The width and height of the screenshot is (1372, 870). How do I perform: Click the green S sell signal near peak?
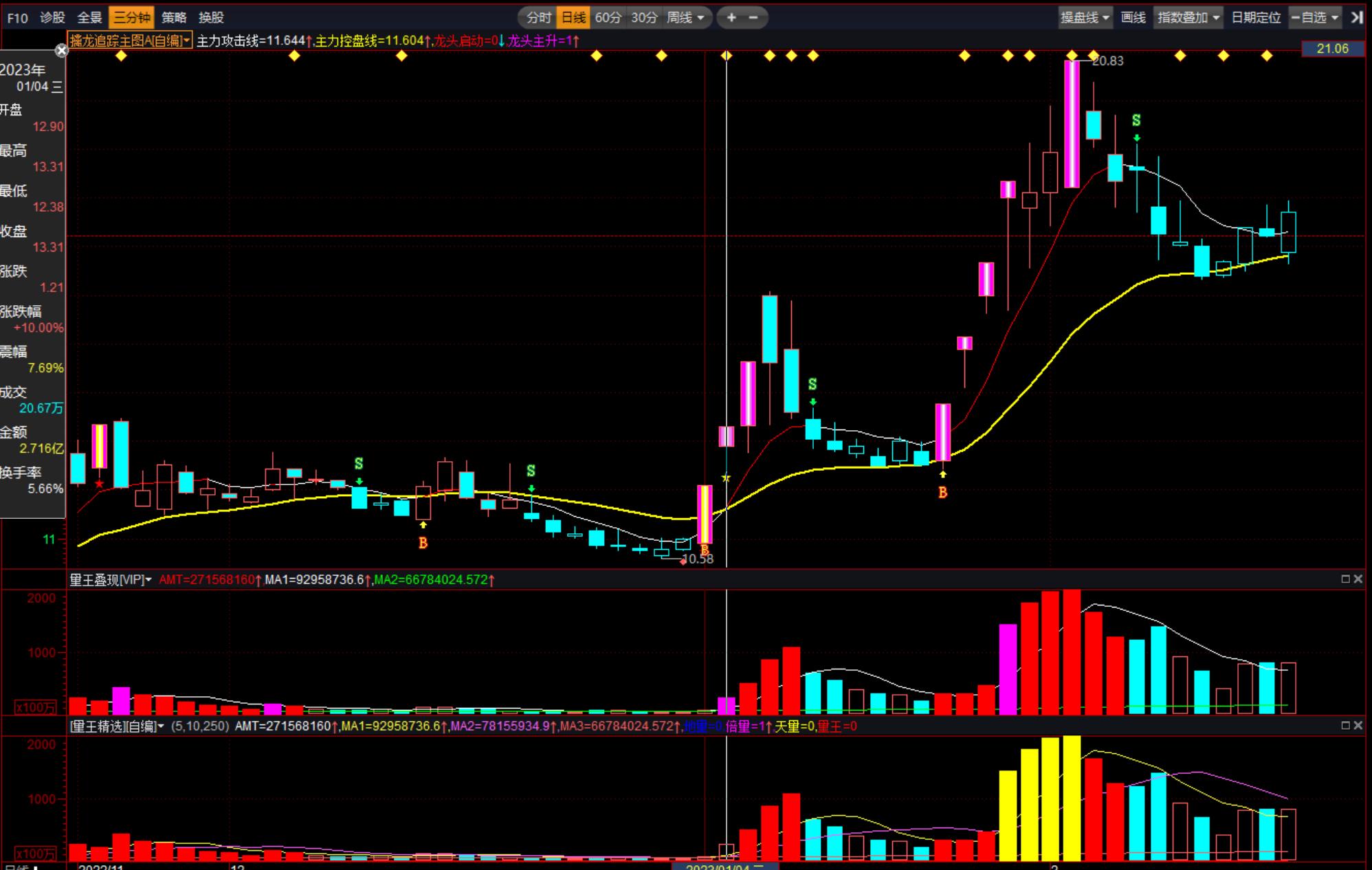[1136, 121]
